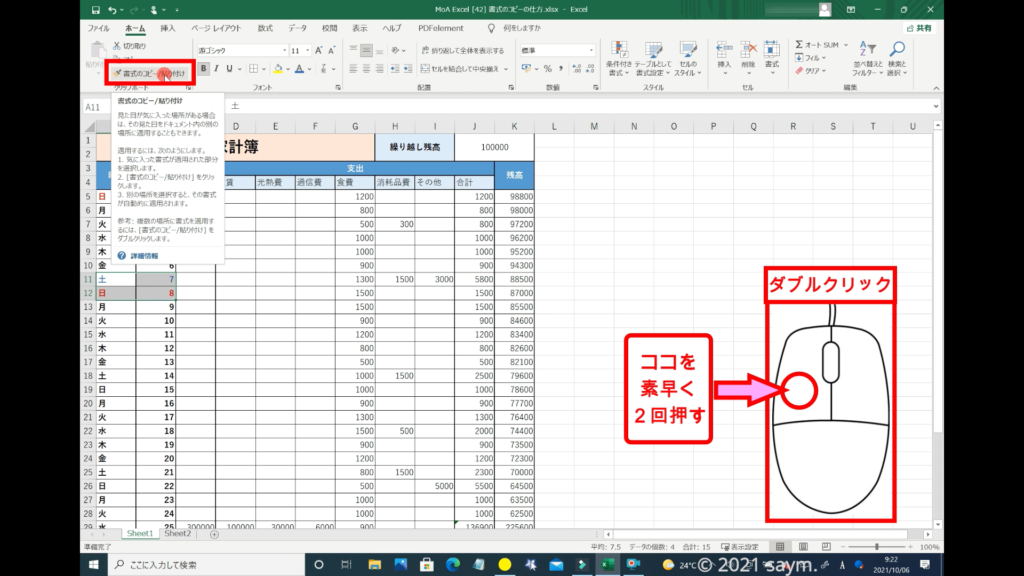Toggle wrap text (折り返して全体を表示する)
The image size is (1024, 576).
461,49
